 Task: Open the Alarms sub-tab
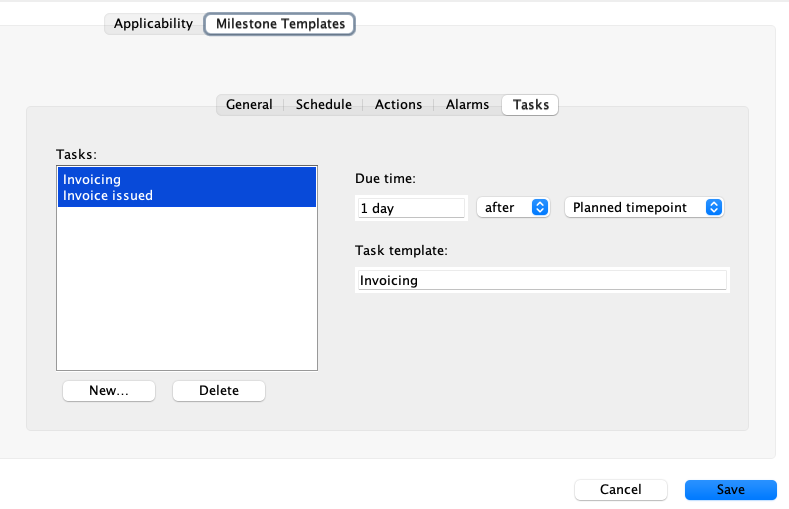(467, 105)
